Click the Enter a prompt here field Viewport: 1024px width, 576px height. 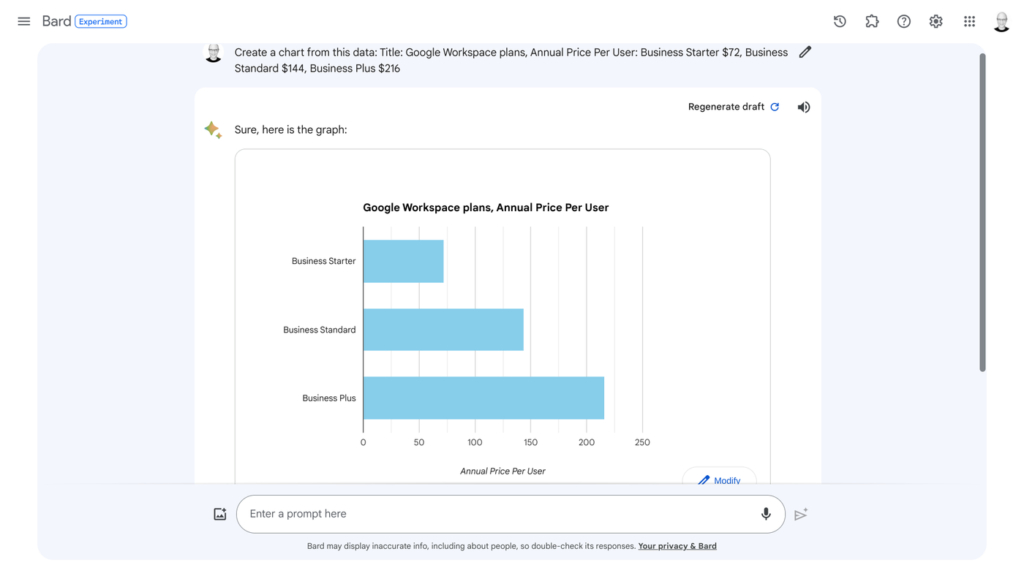(450, 513)
